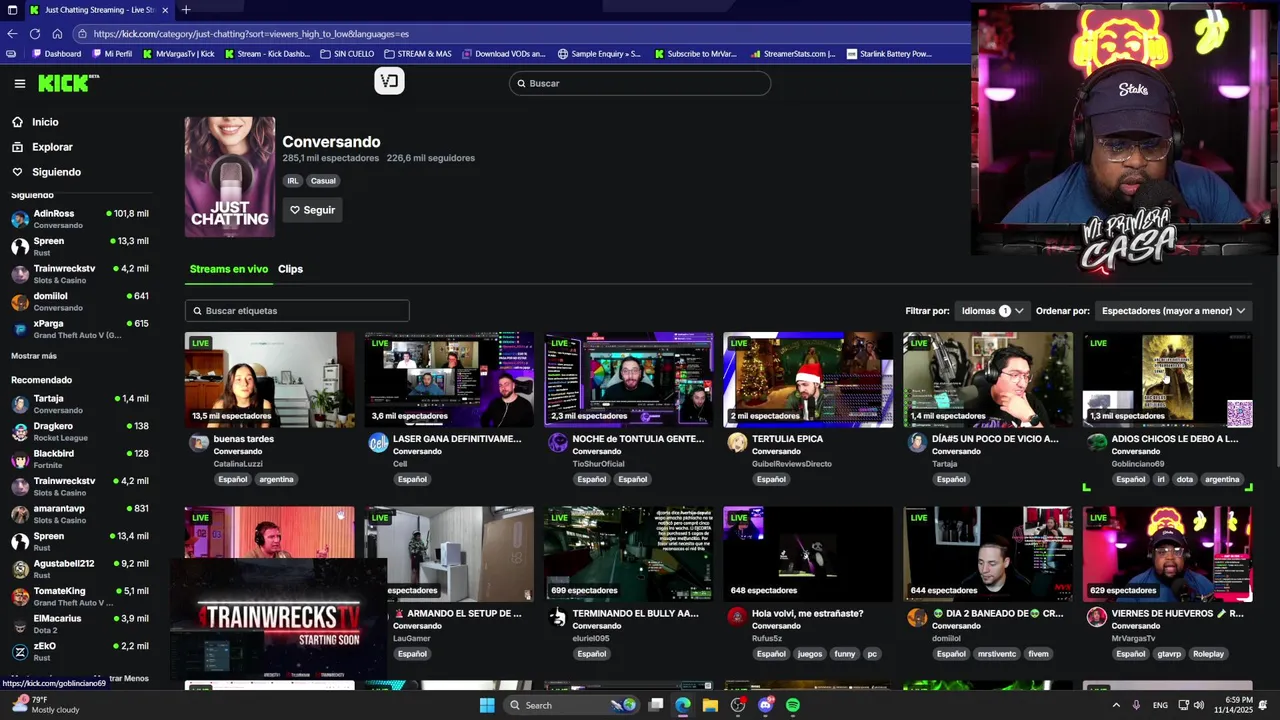Screen dimensions: 1280x720
Task: Click the domiilol avatar in sidebar
Action: [20, 301]
